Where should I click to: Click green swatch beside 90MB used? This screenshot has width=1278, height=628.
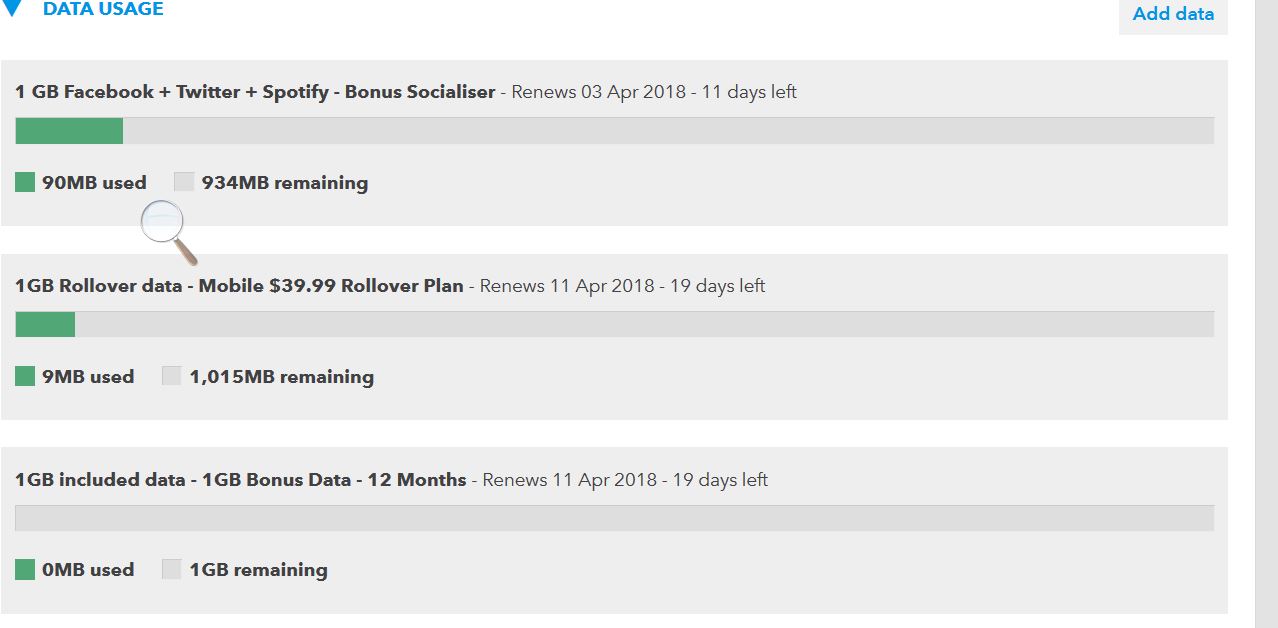pyautogui.click(x=25, y=182)
